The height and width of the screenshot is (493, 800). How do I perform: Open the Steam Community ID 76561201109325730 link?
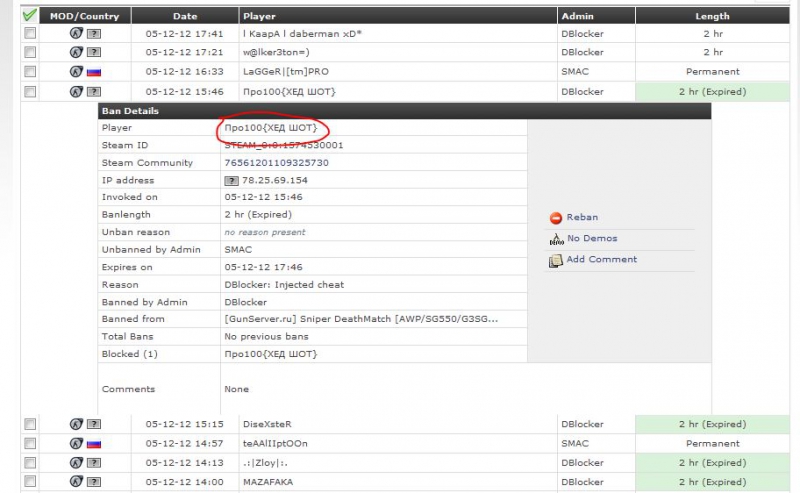pos(276,163)
